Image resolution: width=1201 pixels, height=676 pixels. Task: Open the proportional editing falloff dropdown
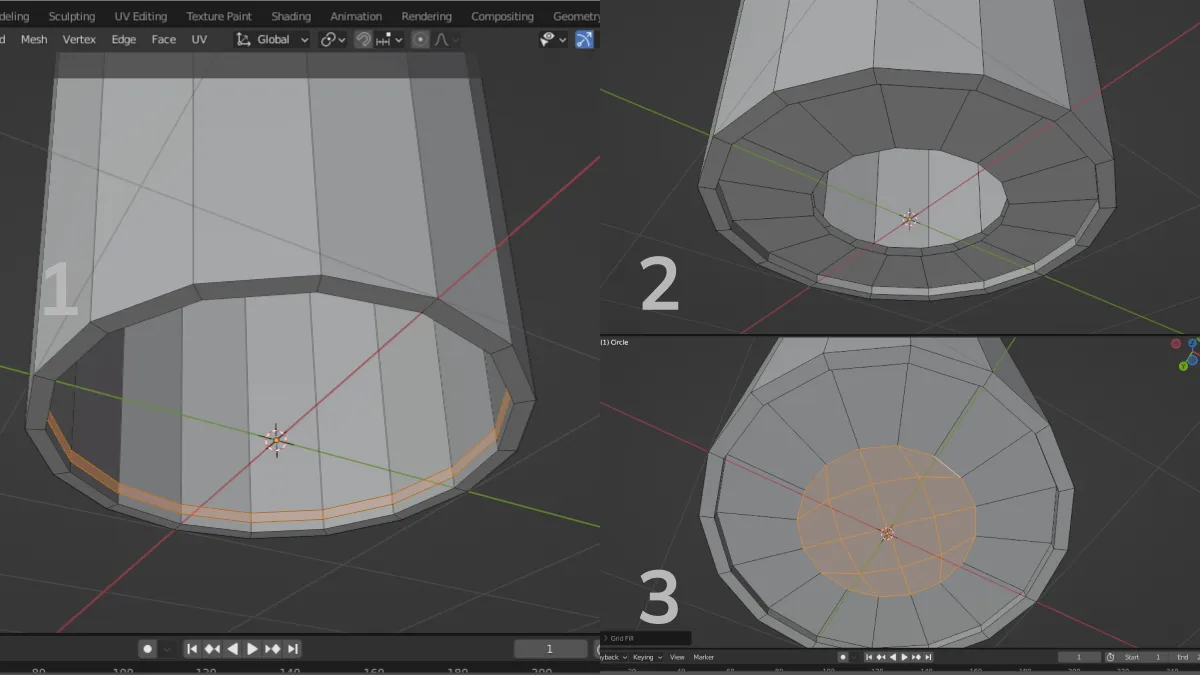[446, 39]
